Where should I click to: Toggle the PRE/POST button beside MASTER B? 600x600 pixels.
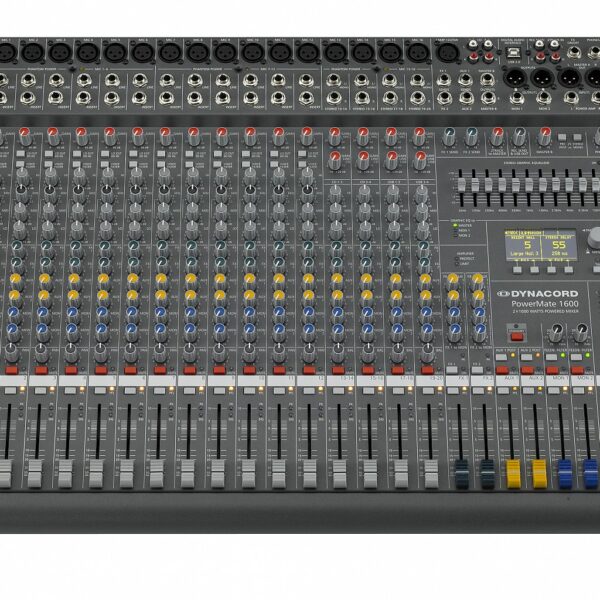562,137
